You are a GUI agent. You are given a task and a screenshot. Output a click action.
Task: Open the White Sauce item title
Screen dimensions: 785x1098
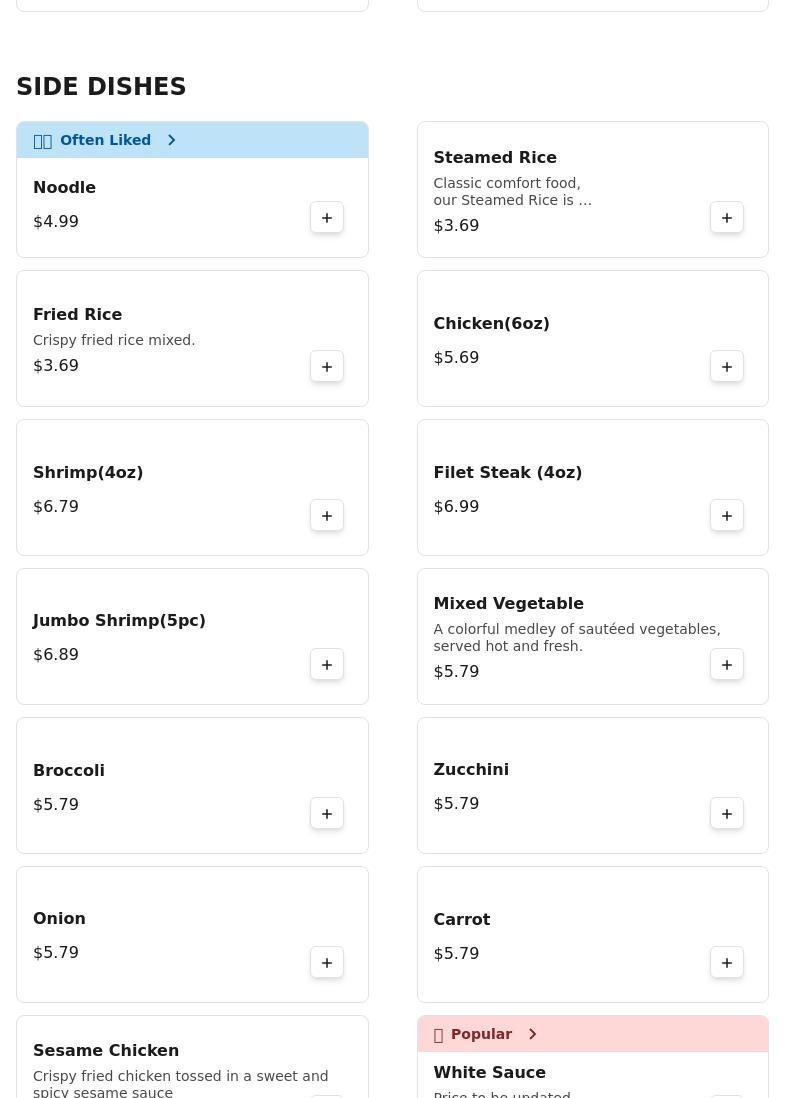click(x=489, y=1072)
